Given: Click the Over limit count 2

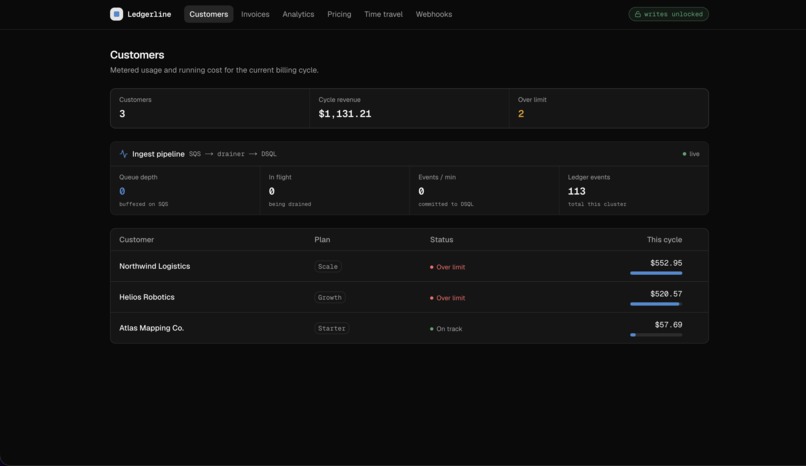Looking at the screenshot, I should (521, 114).
